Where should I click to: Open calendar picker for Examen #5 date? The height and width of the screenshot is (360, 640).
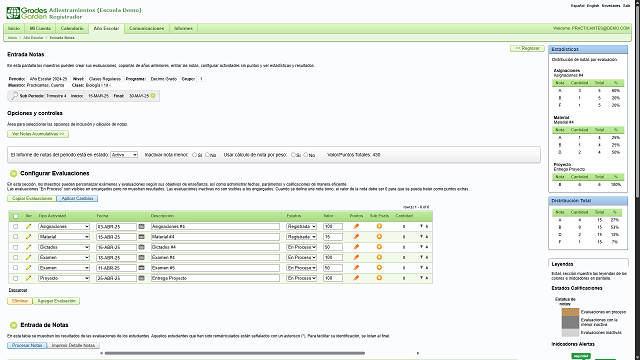141,268
